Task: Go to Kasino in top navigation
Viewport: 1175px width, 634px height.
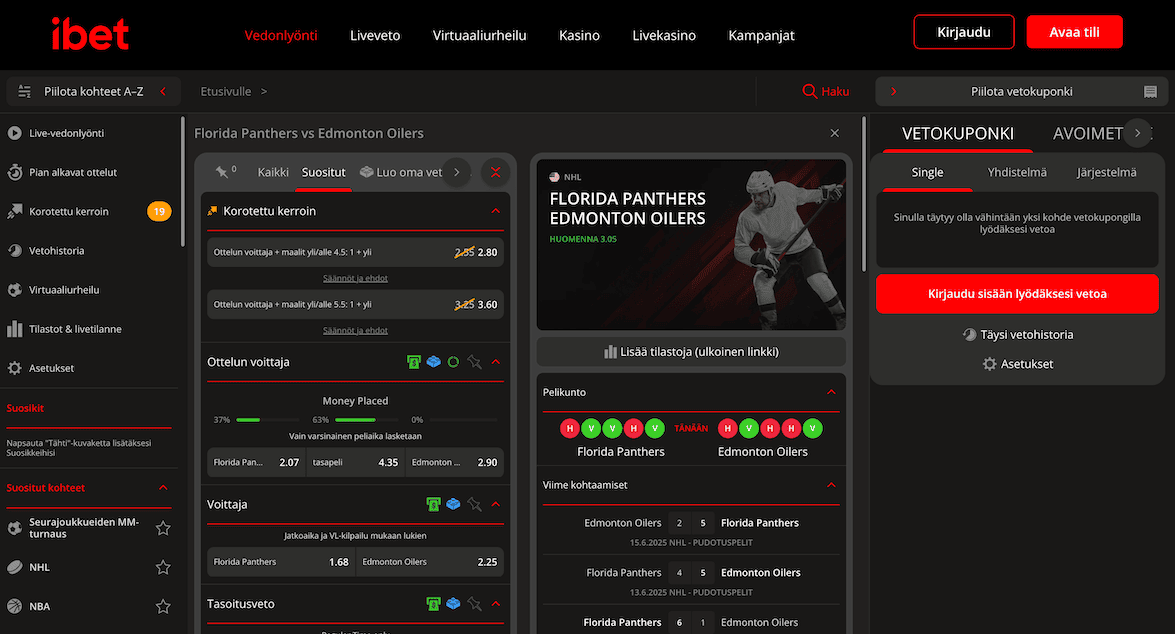Action: [579, 35]
